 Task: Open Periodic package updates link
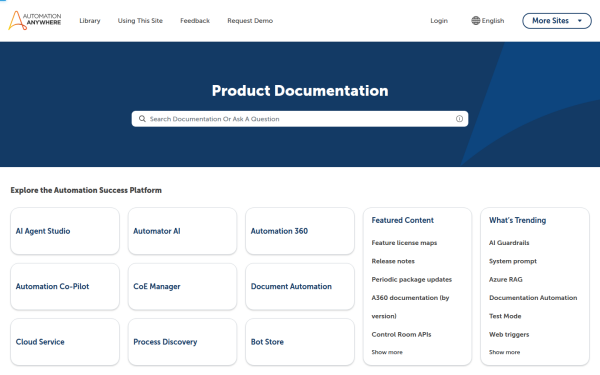[412, 279]
